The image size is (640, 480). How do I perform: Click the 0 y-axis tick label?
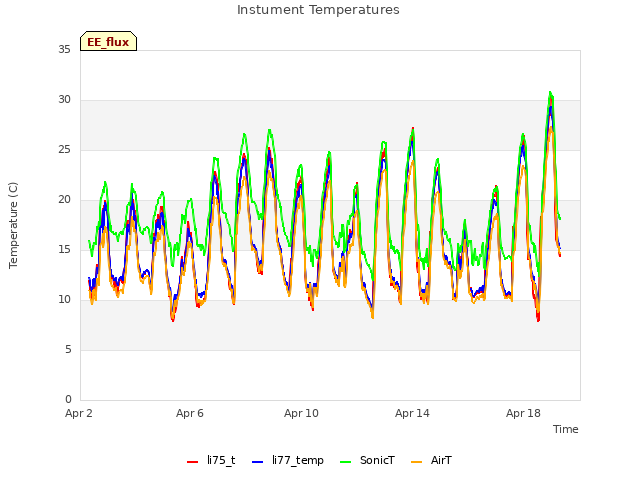click(x=68, y=400)
